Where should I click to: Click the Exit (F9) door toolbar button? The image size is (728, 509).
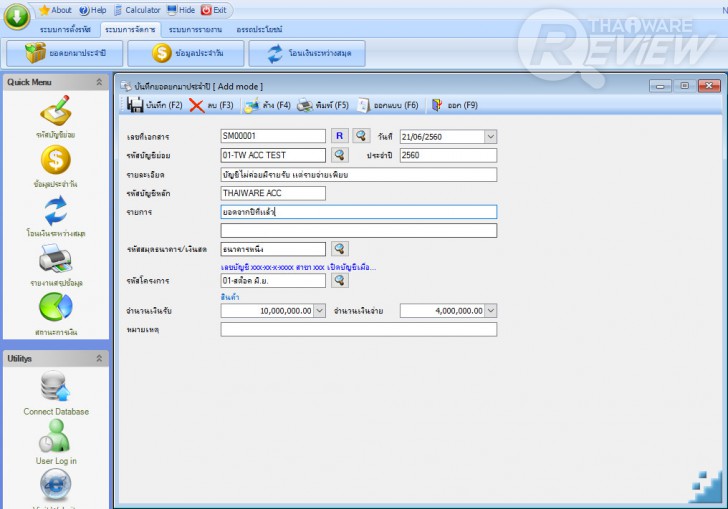[455, 105]
